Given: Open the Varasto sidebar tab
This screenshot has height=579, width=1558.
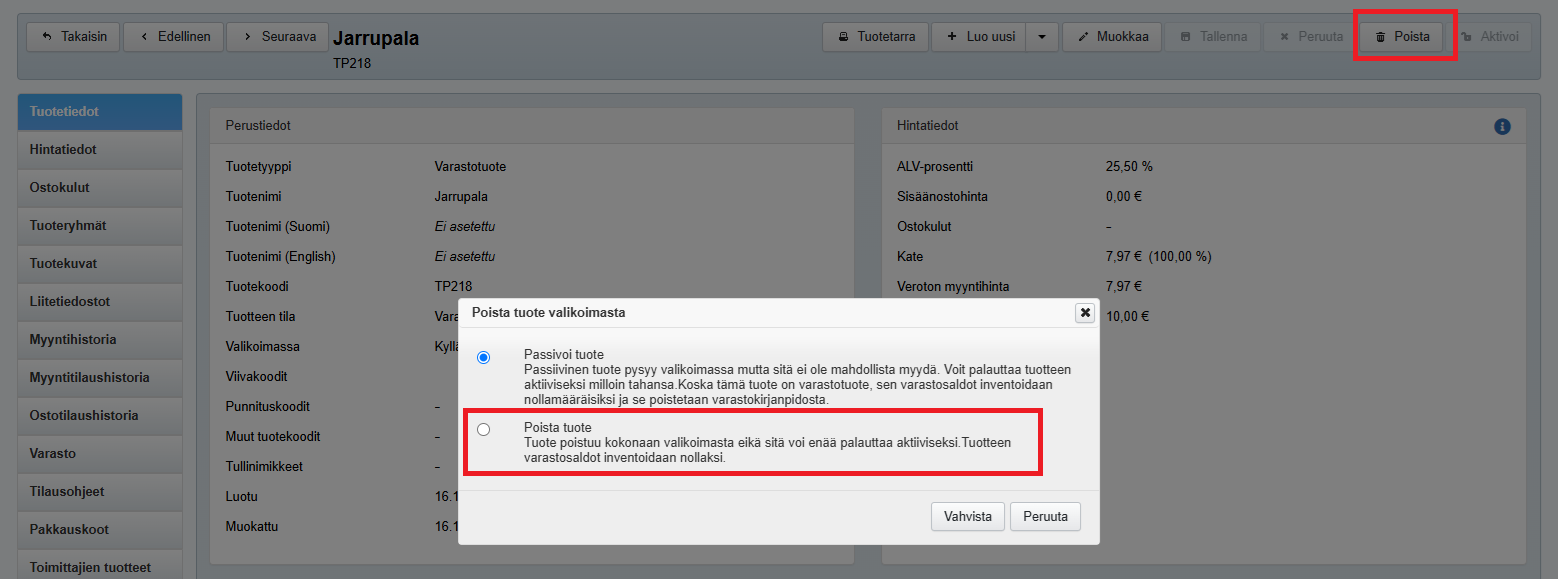Looking at the screenshot, I should pyautogui.click(x=100, y=454).
